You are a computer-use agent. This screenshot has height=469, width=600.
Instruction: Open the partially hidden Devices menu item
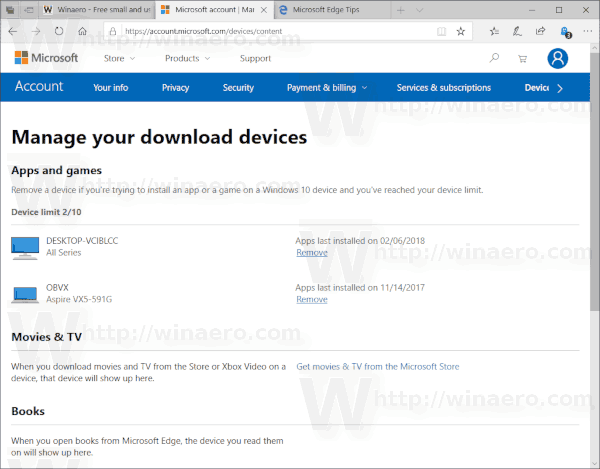537,88
